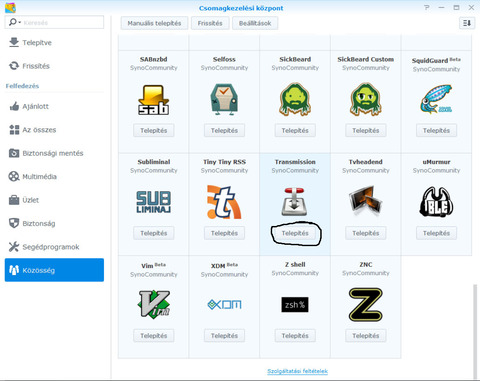480x381 pixels.
Task: Click the help question mark icon
Action: click(427, 7)
